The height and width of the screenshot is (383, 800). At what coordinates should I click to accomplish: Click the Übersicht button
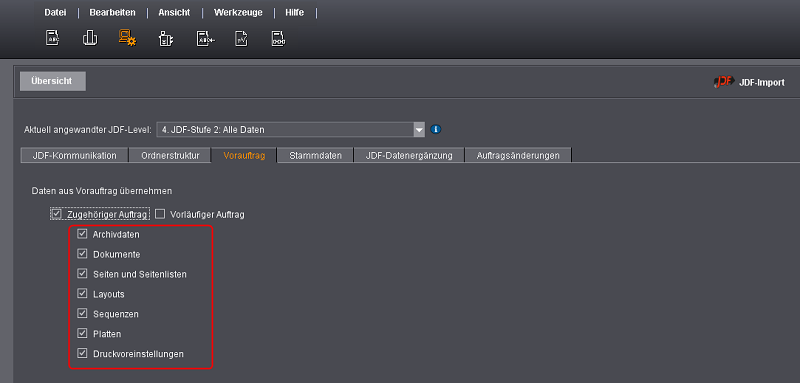tap(53, 81)
